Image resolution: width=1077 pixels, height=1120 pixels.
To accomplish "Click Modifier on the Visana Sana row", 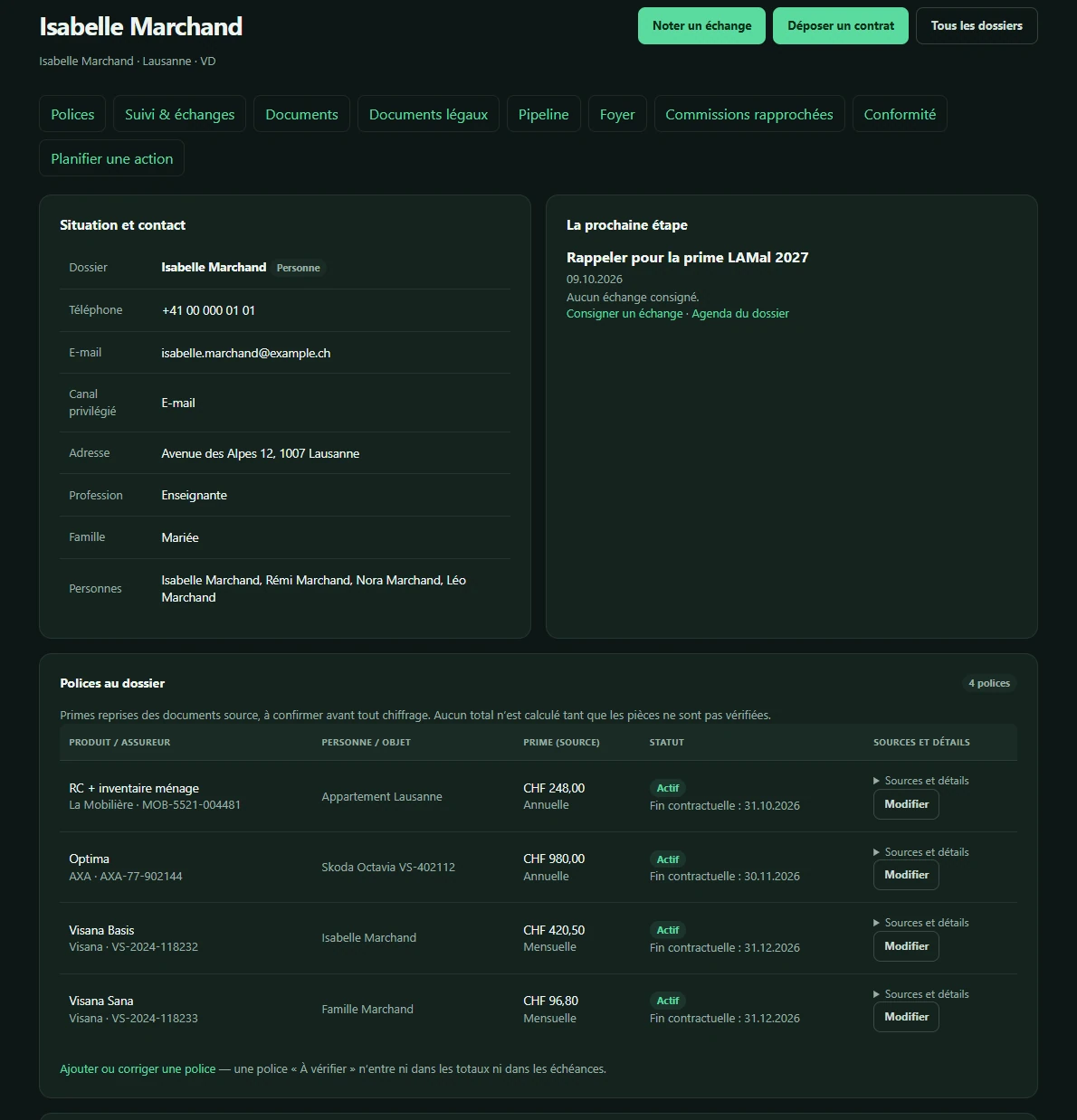I will (906, 1017).
